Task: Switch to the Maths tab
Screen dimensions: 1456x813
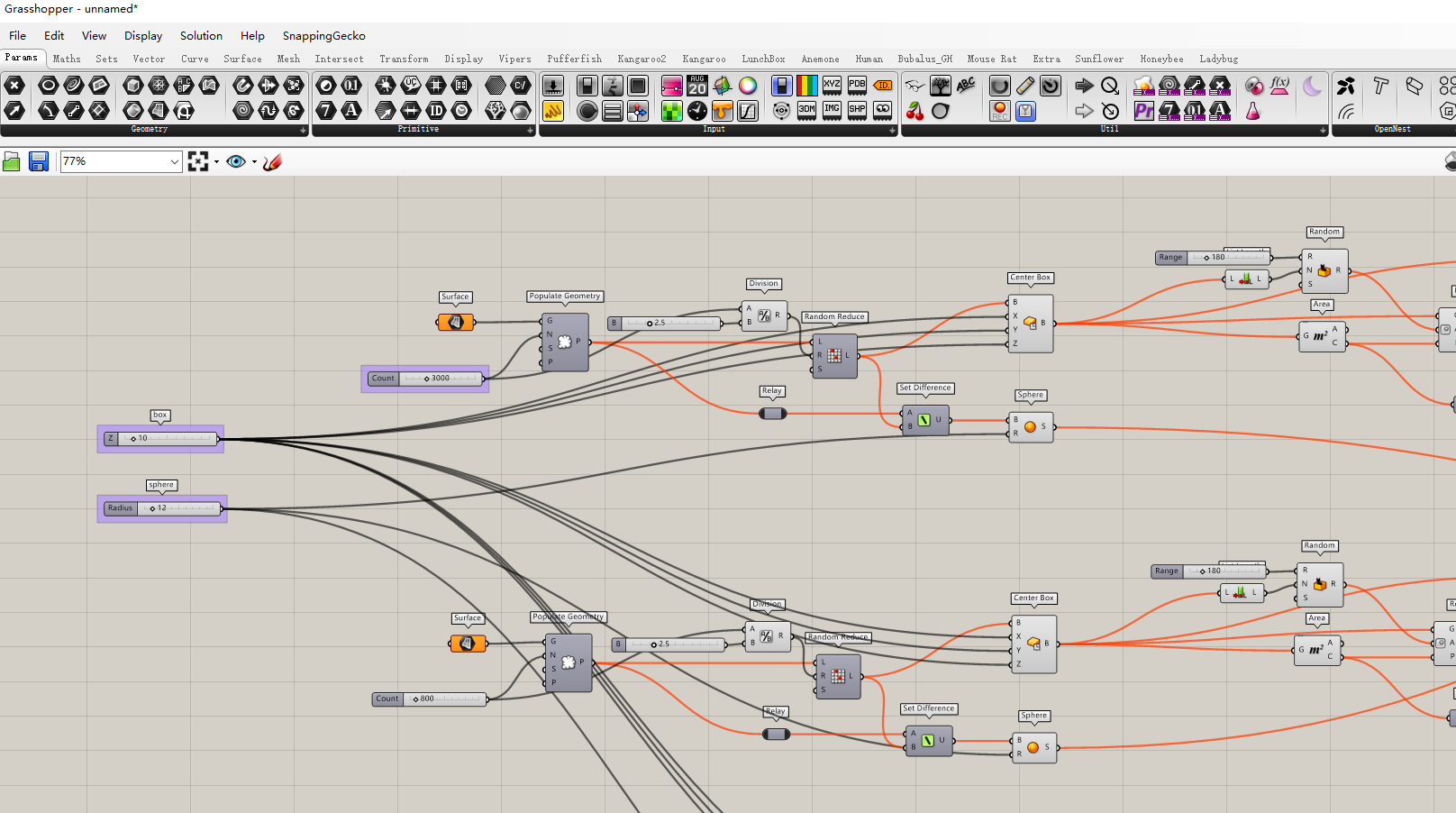Action: (x=67, y=59)
